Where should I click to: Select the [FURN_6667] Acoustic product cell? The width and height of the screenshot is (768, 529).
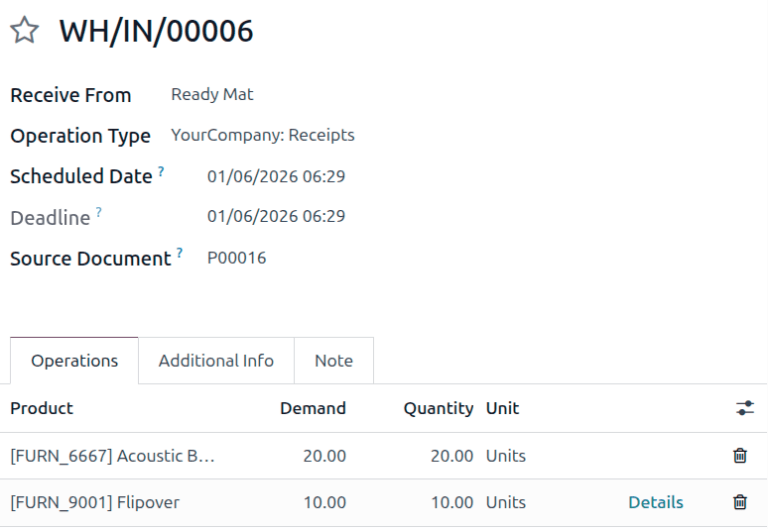112,456
